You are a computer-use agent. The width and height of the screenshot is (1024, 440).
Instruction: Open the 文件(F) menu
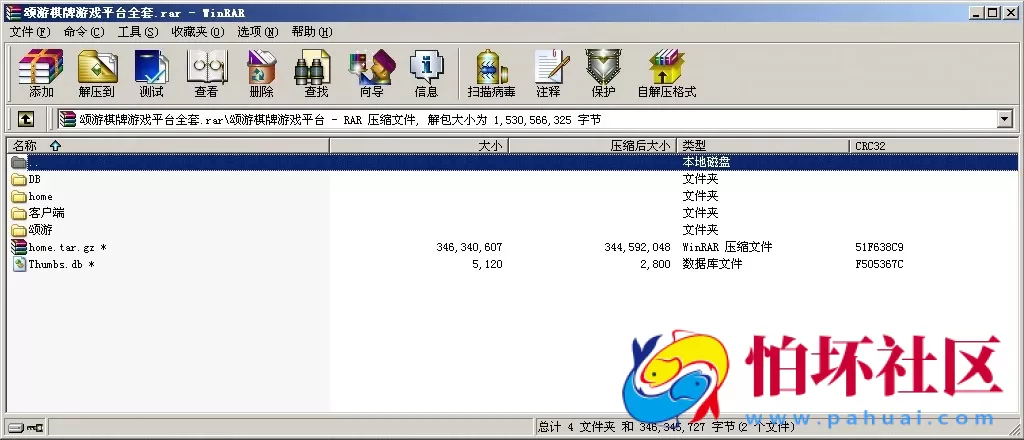click(29, 32)
